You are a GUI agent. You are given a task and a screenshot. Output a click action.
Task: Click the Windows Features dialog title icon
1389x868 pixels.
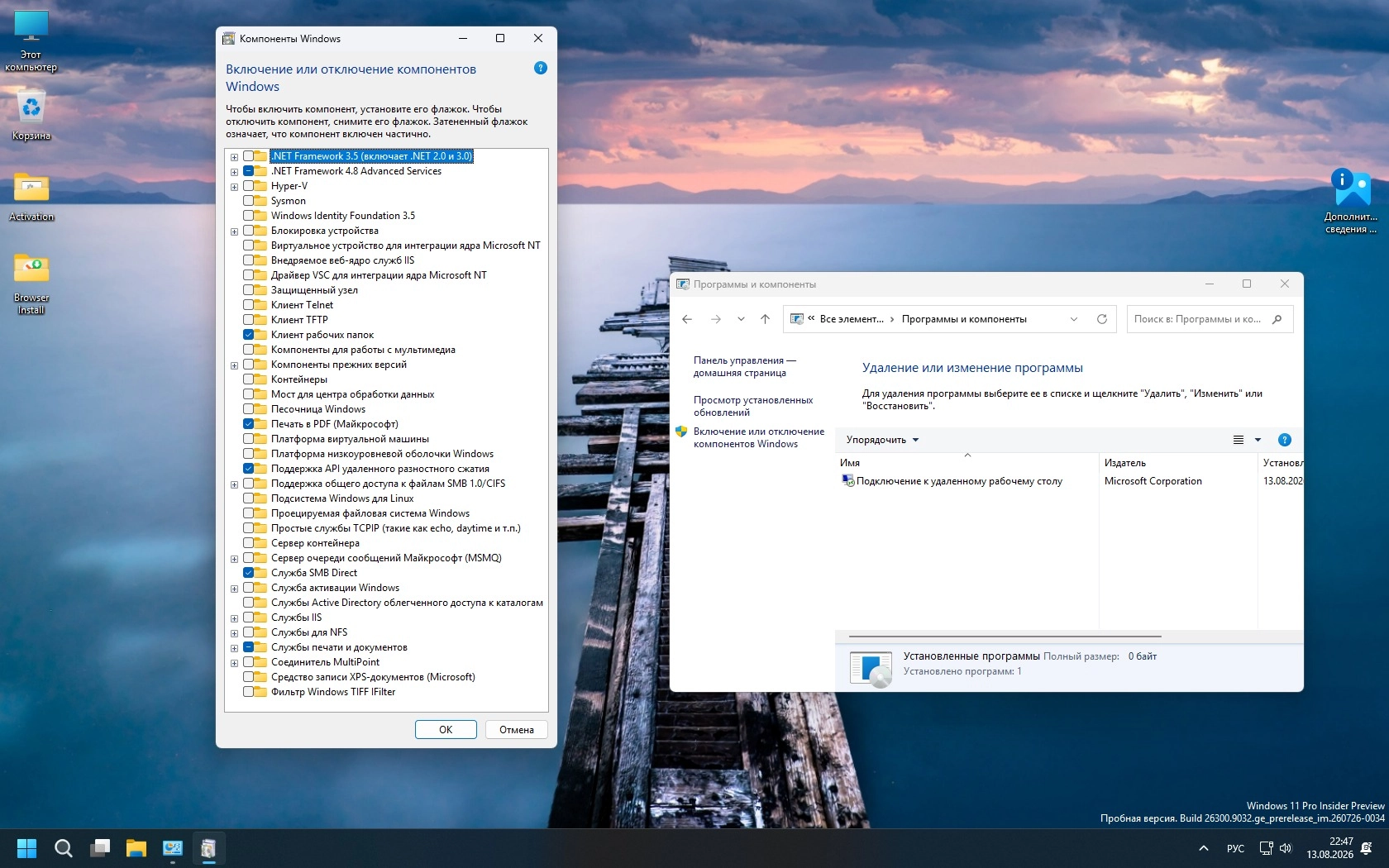click(229, 39)
